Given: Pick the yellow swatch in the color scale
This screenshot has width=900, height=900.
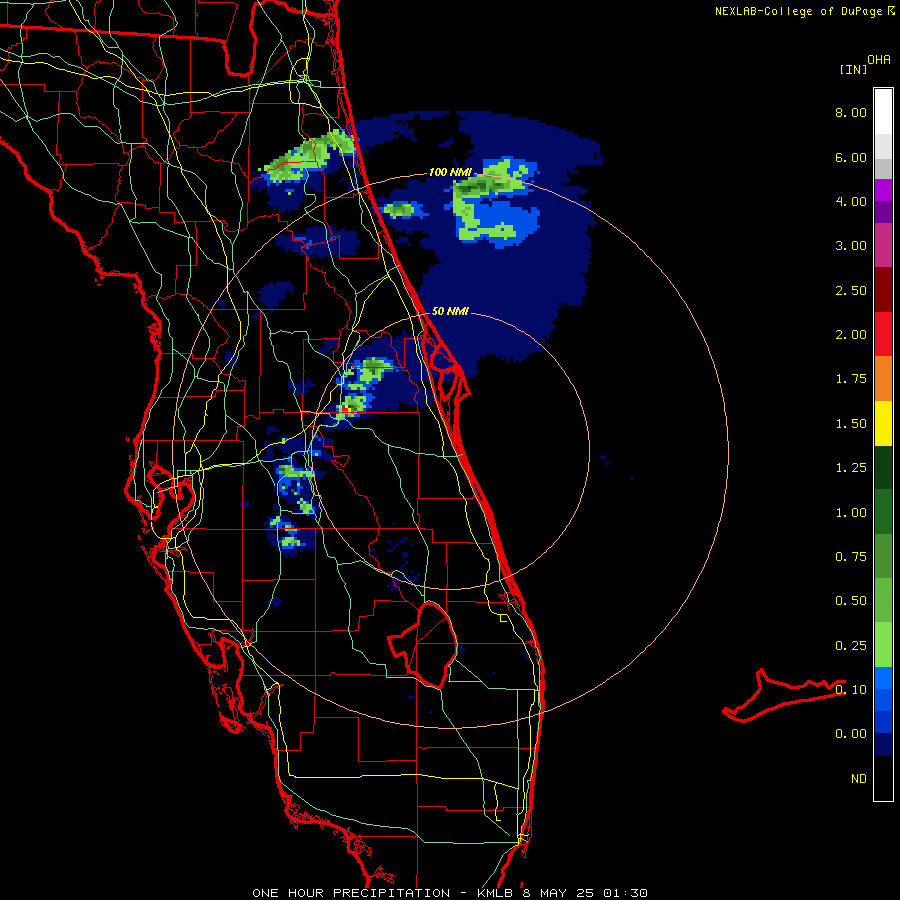Looking at the screenshot, I should [883, 424].
